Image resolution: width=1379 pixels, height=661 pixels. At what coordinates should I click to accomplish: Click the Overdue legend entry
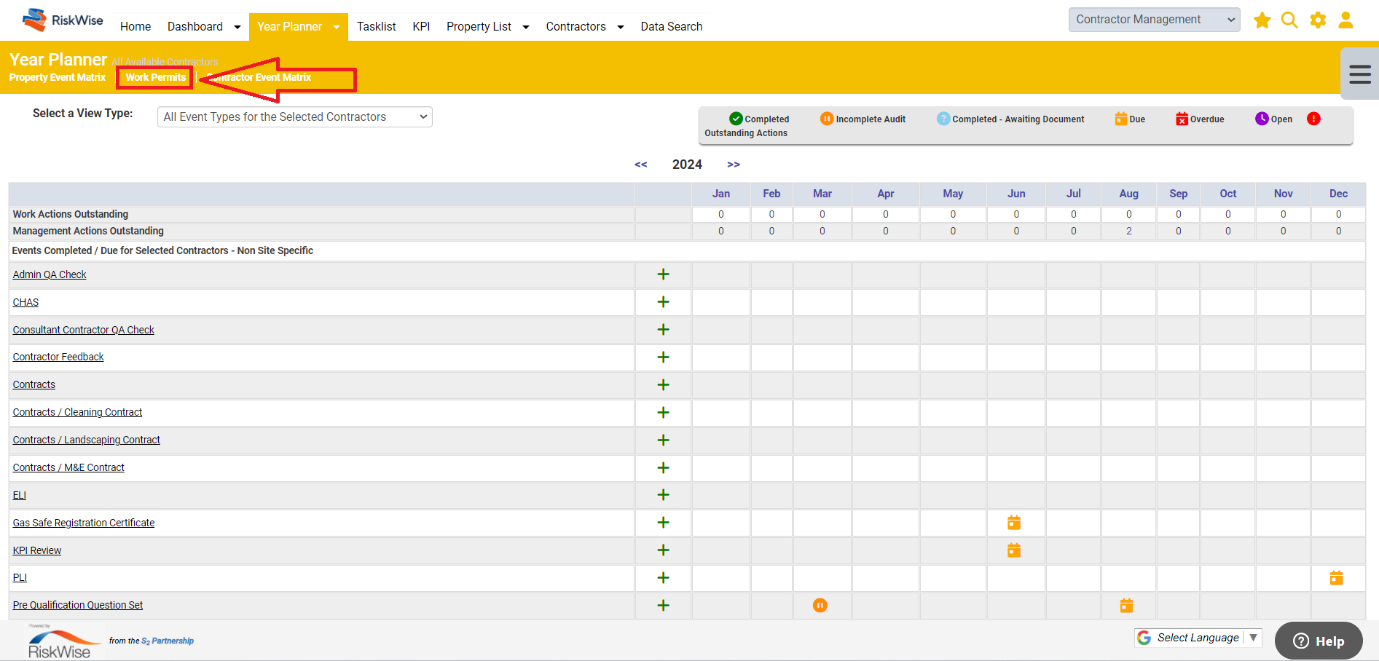coord(1199,119)
